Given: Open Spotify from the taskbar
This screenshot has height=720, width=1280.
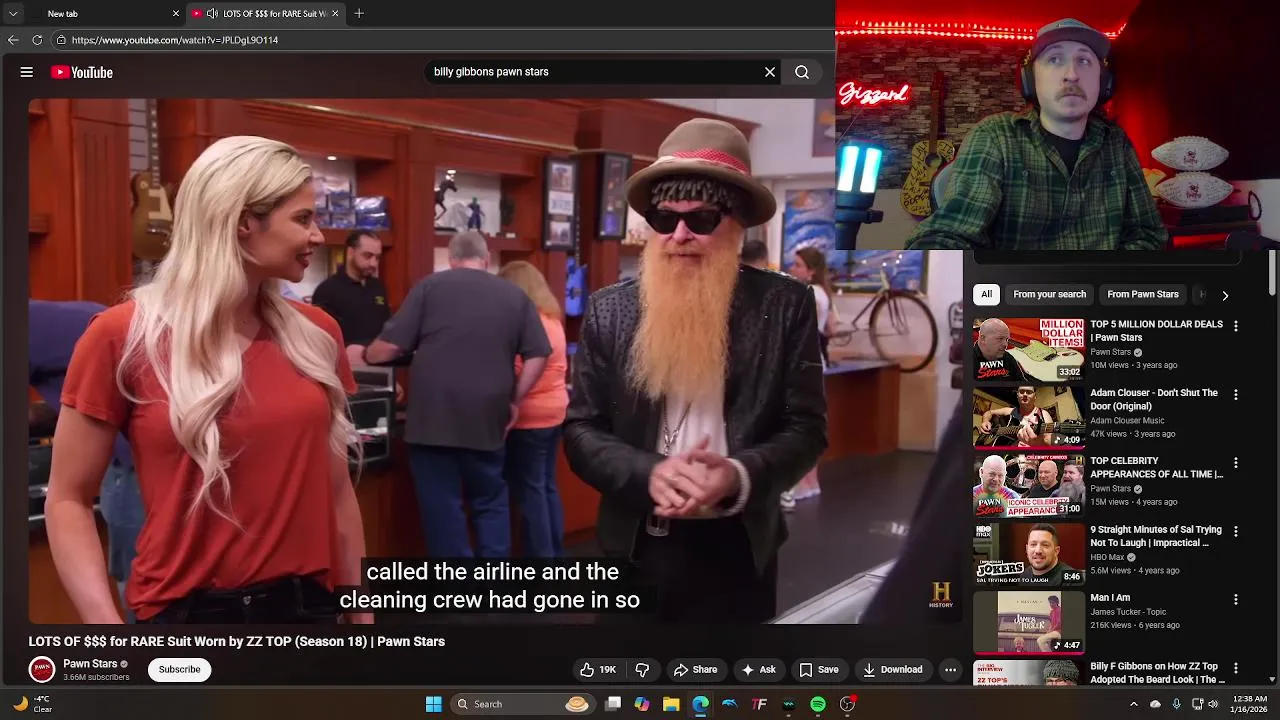Looking at the screenshot, I should [818, 704].
